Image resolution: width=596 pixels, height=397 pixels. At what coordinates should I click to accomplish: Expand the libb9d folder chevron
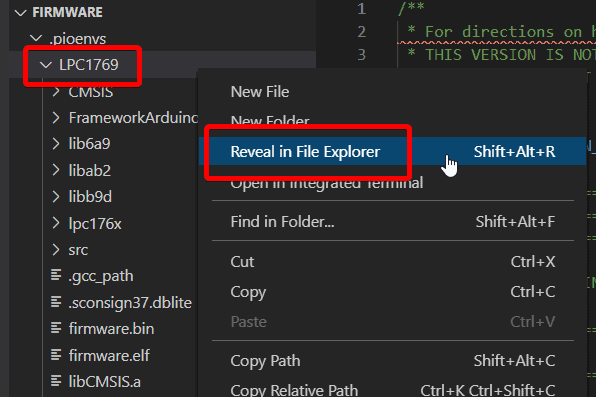(x=56, y=197)
